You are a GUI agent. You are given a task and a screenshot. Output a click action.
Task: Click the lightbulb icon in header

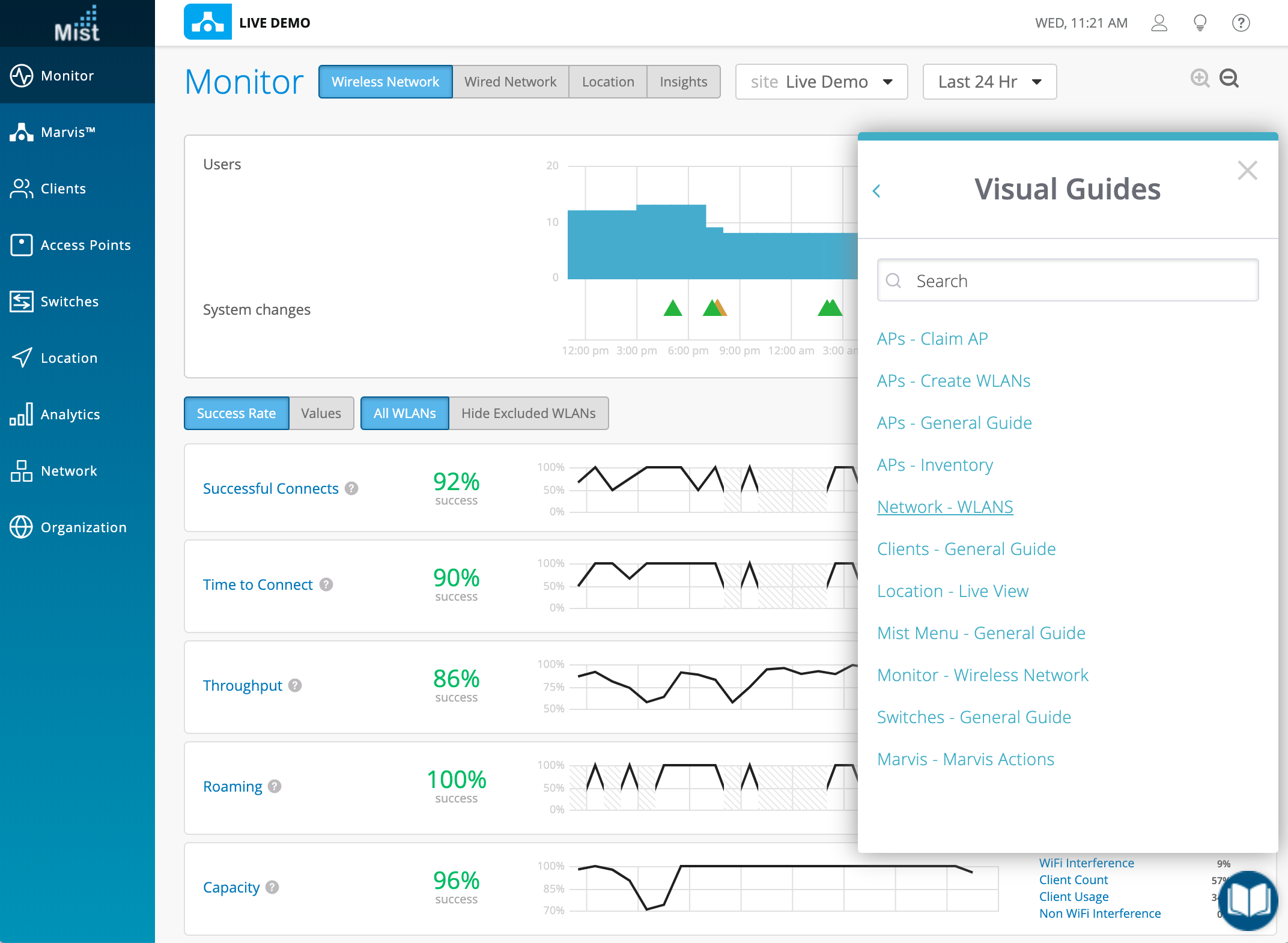1200,23
